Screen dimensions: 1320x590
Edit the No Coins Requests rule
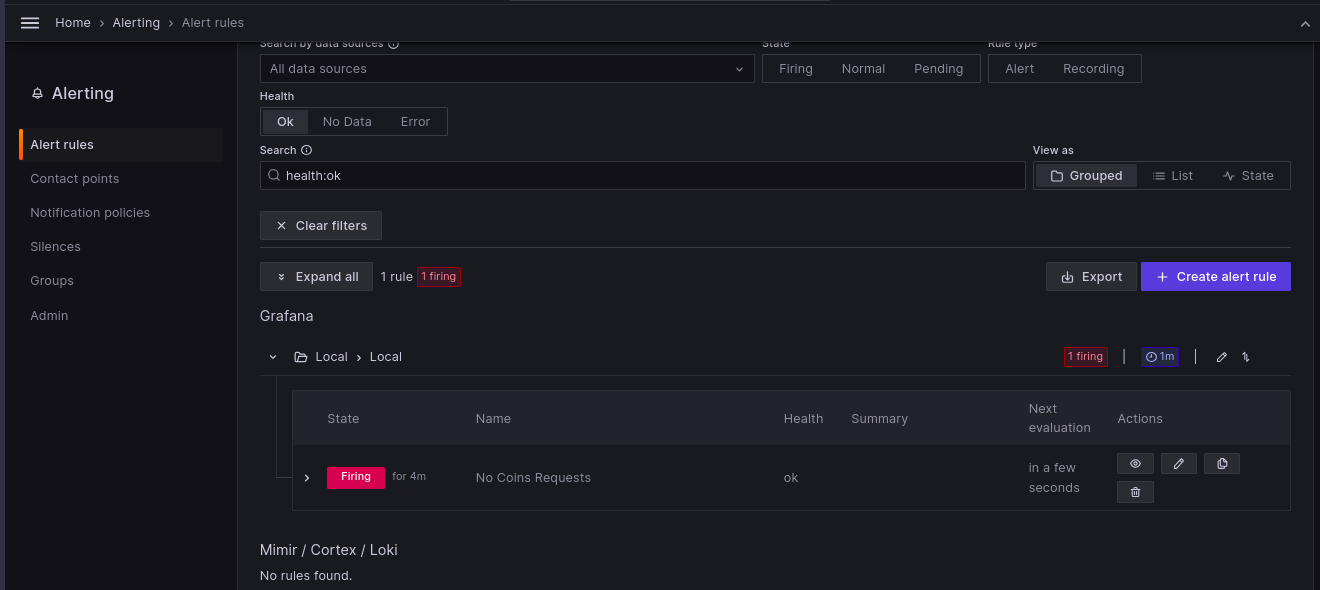pyautogui.click(x=1179, y=464)
